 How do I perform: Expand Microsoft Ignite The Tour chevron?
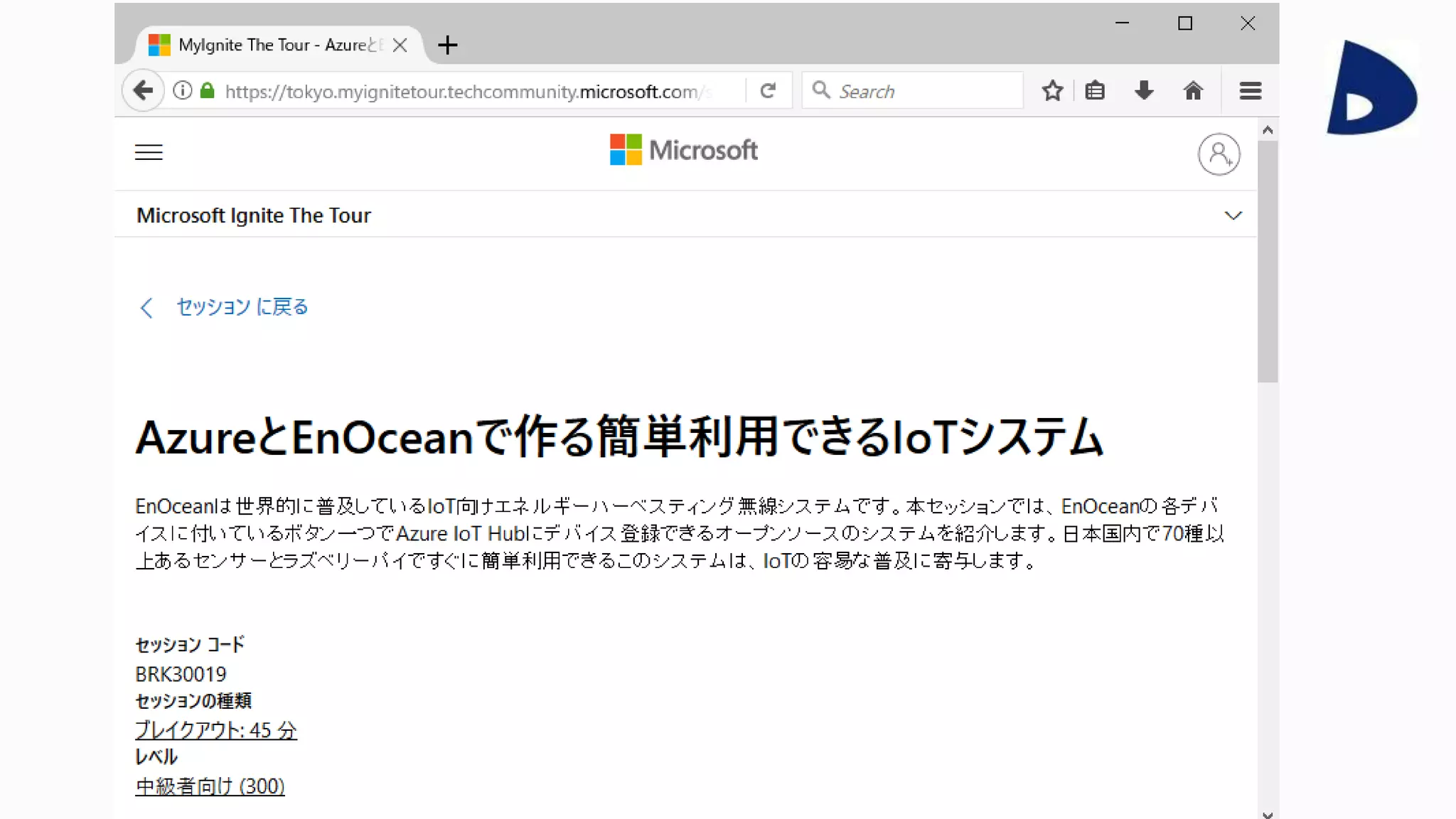(1233, 215)
